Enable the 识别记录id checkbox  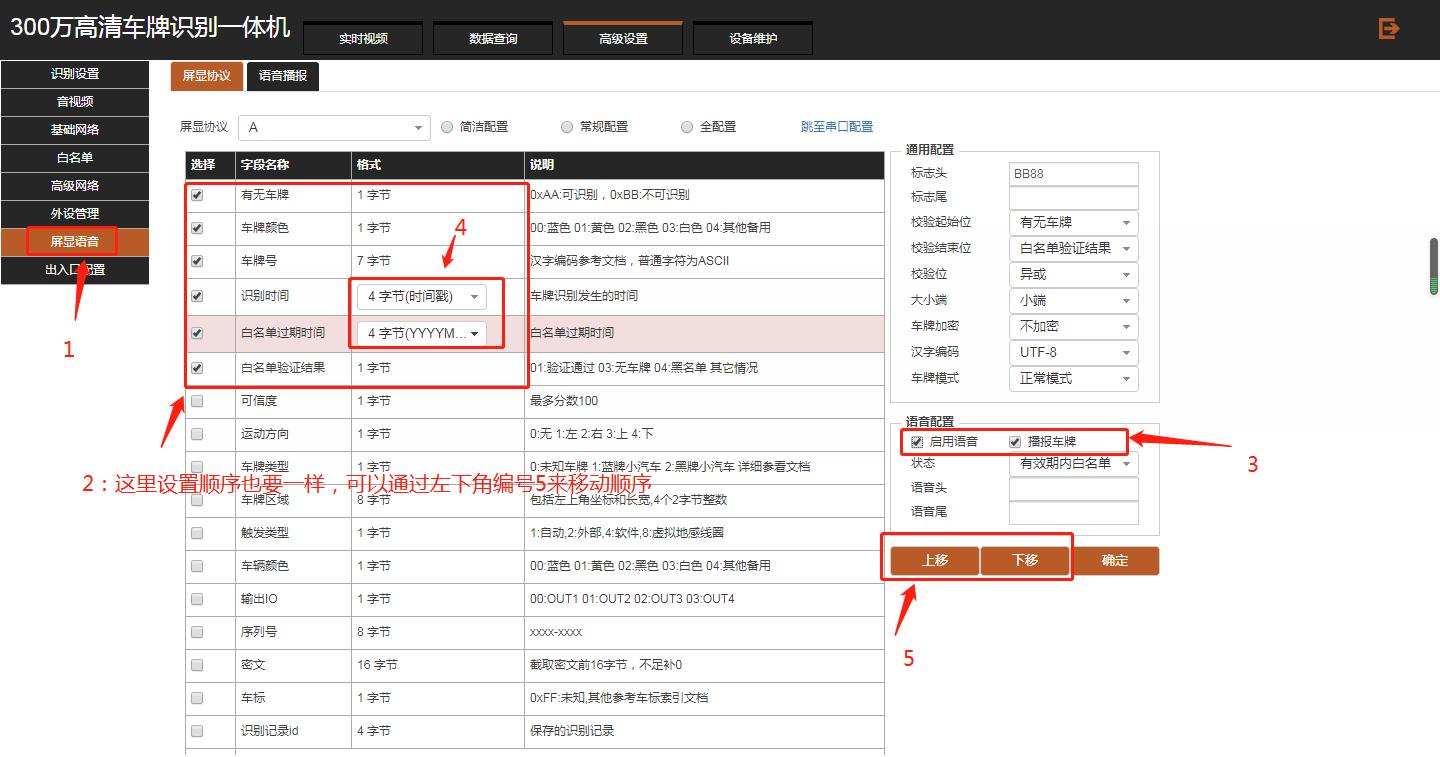(197, 731)
